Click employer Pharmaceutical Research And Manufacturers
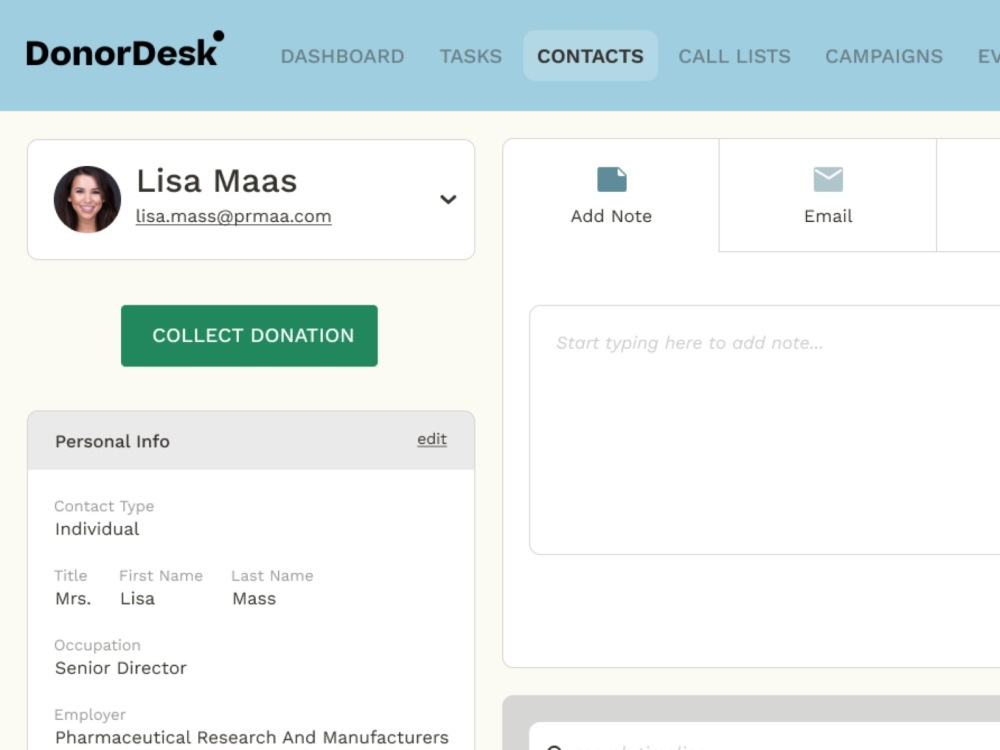 click(x=251, y=737)
